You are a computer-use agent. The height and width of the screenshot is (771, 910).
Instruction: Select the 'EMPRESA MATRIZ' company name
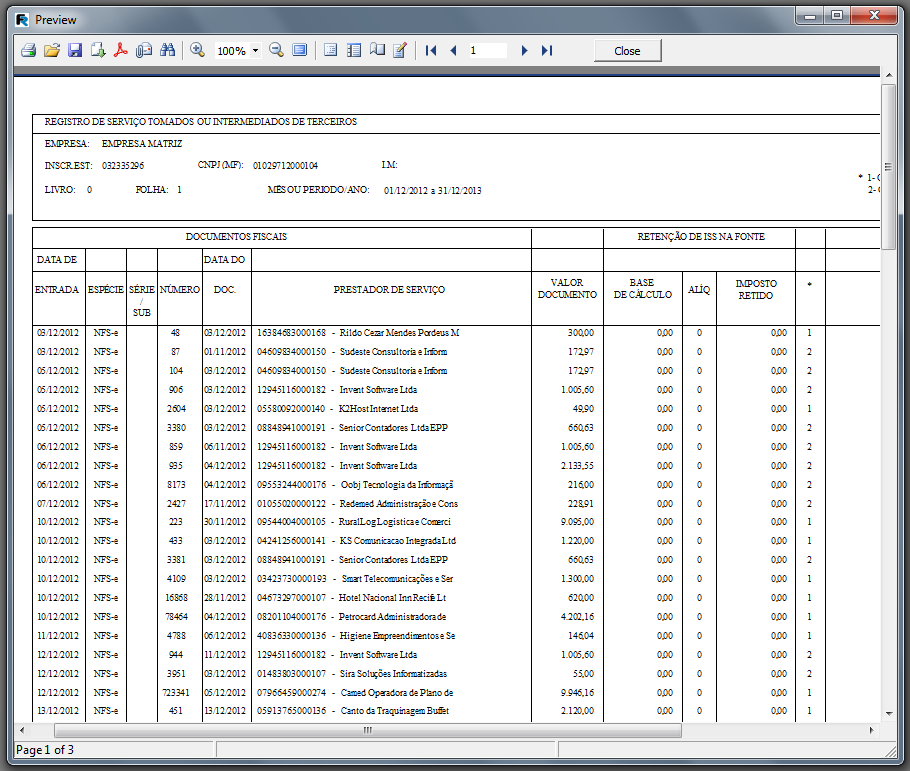click(142, 143)
